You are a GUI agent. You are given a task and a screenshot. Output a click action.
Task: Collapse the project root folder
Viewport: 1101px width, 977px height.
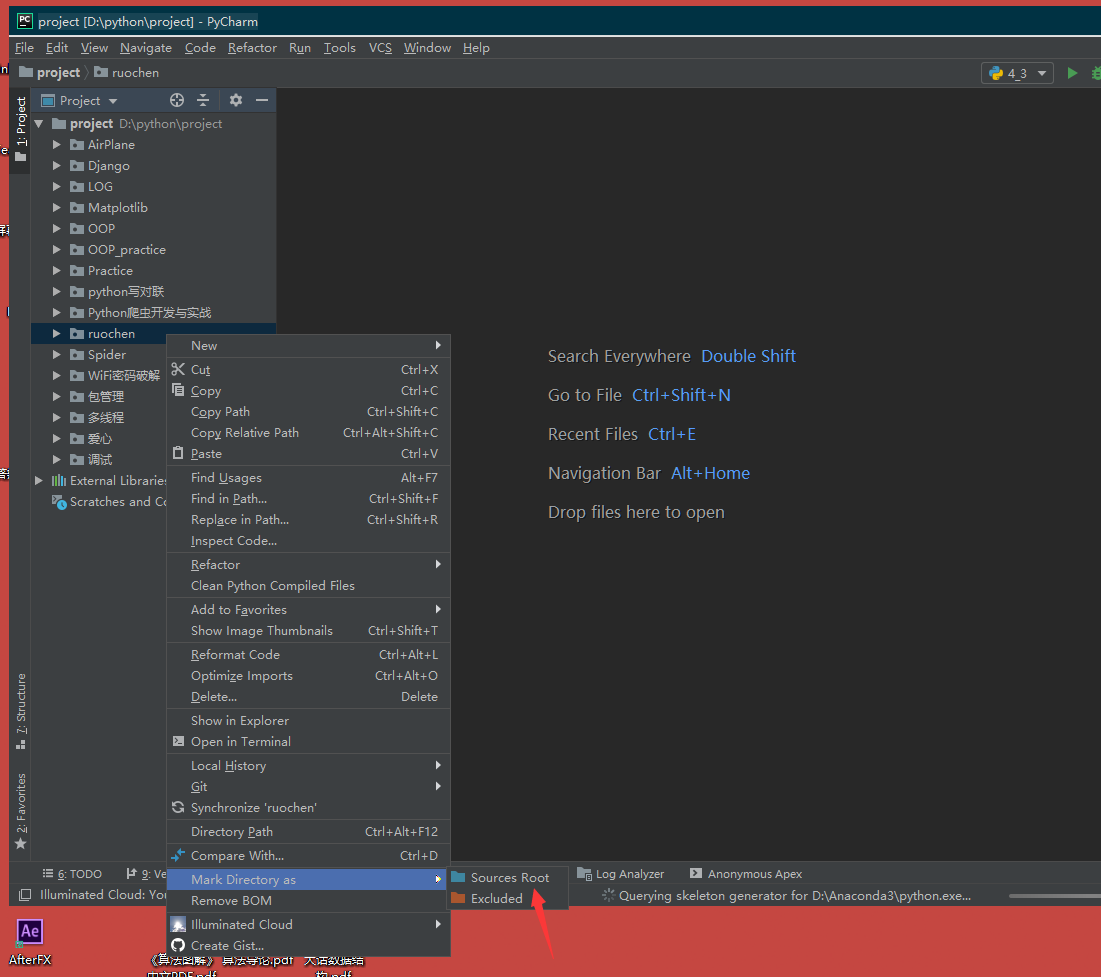click(x=39, y=124)
